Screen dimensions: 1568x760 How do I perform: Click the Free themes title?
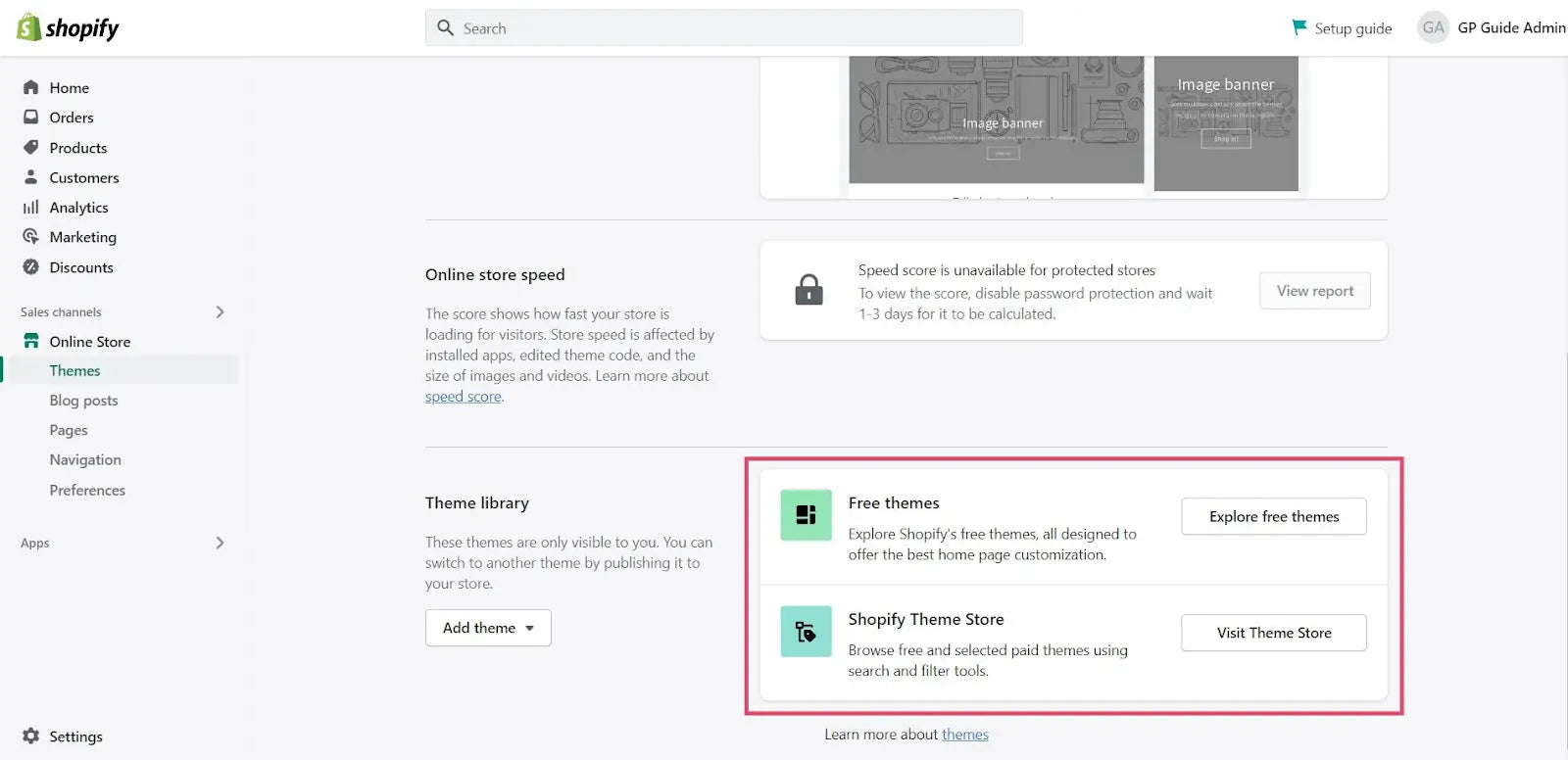click(x=894, y=503)
